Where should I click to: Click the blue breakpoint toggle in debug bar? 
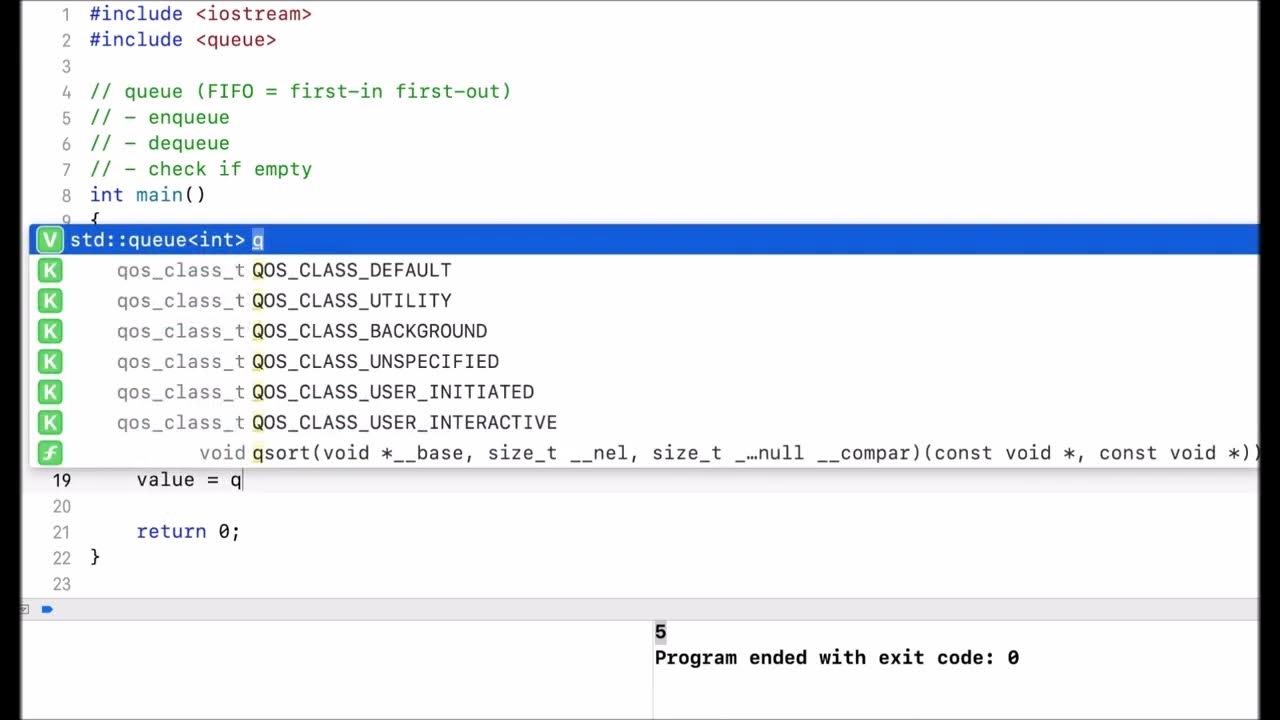pyautogui.click(x=47, y=609)
